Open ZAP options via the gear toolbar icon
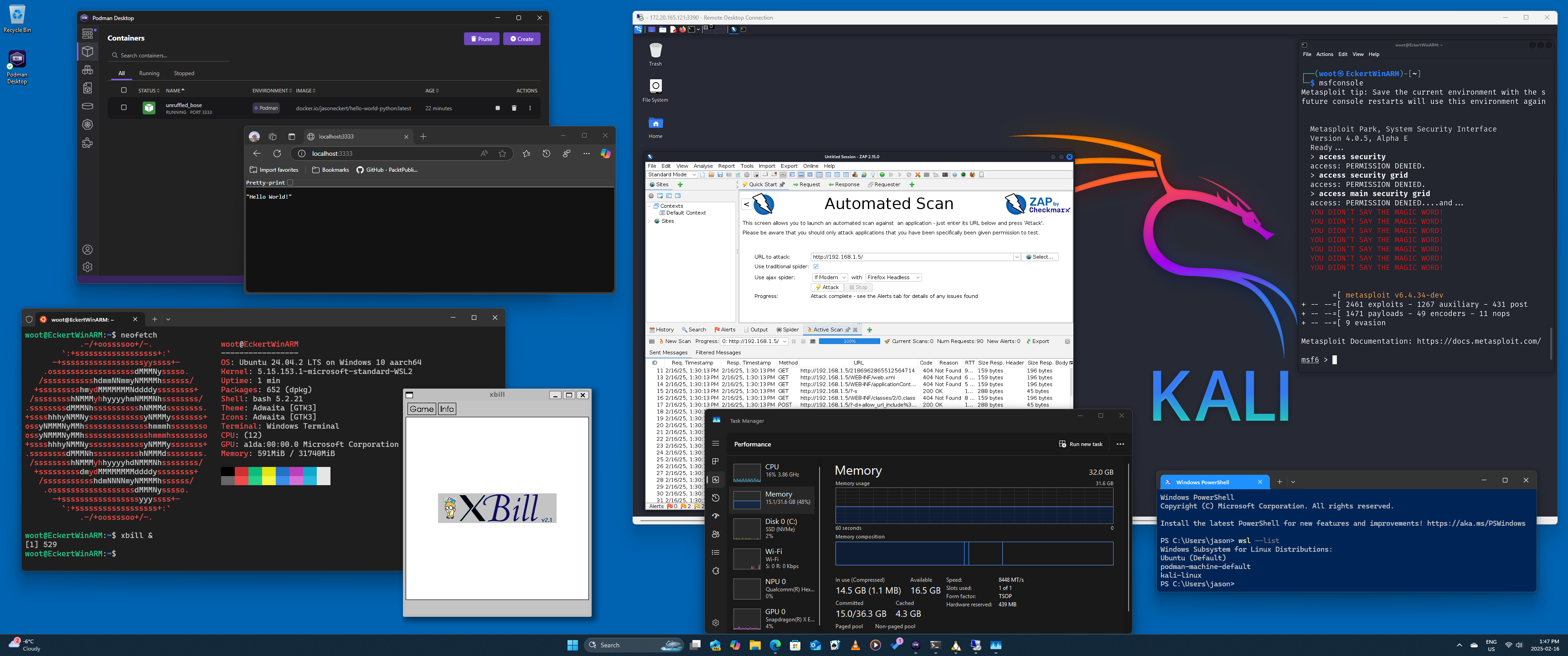Image resolution: width=1568 pixels, height=656 pixels. tap(747, 174)
